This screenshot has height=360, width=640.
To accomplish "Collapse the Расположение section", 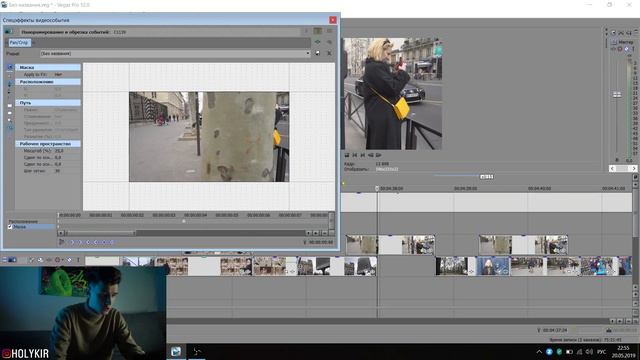I will point(48,82).
